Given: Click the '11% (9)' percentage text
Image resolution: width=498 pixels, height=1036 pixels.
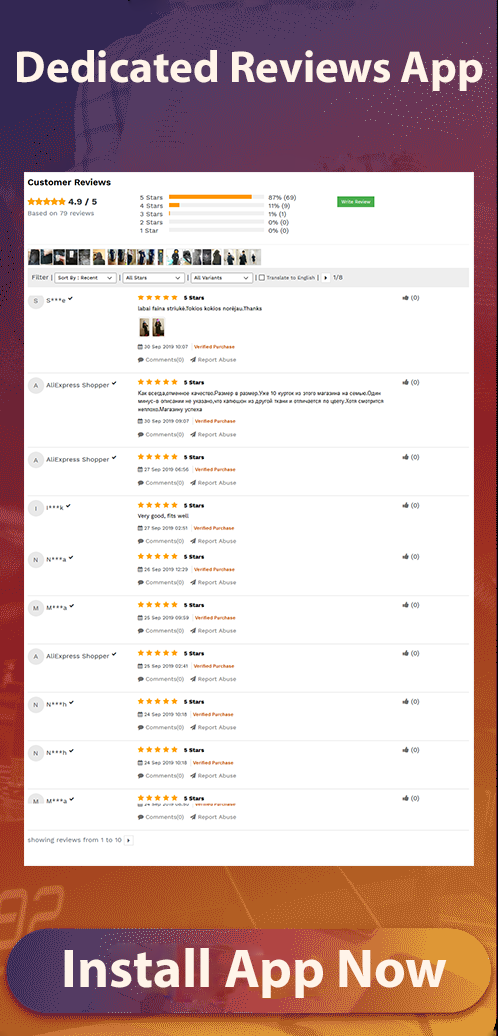Looking at the screenshot, I should (x=279, y=206).
